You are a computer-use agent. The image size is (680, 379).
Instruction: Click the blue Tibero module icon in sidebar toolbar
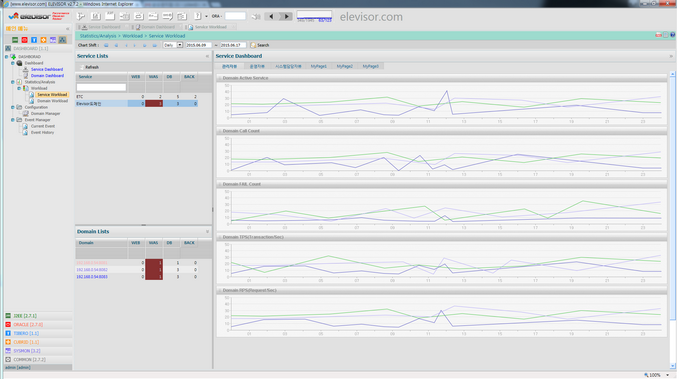[x=34, y=40]
